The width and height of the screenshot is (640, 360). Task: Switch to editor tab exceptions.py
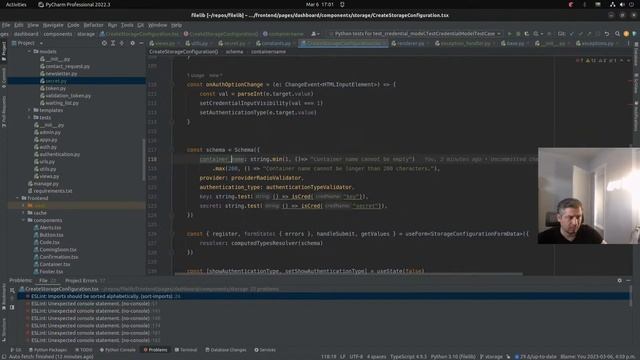[x=597, y=43]
